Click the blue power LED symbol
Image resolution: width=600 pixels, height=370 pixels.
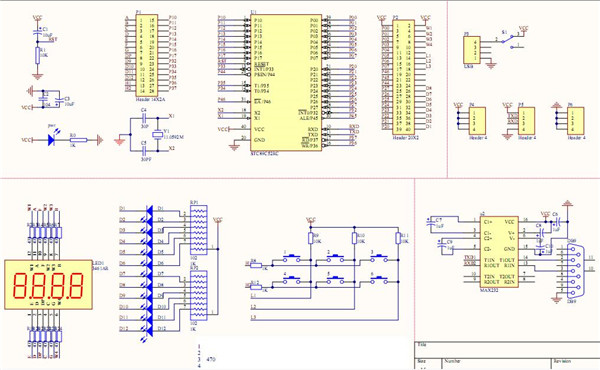pyautogui.click(x=52, y=140)
